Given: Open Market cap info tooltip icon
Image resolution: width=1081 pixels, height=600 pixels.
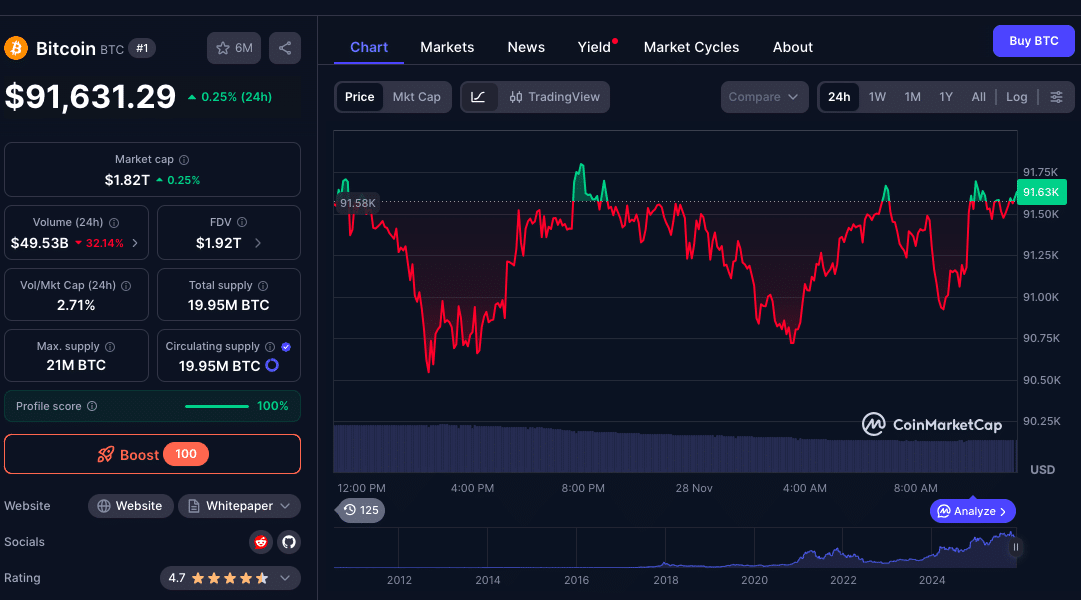Looking at the screenshot, I should (184, 160).
